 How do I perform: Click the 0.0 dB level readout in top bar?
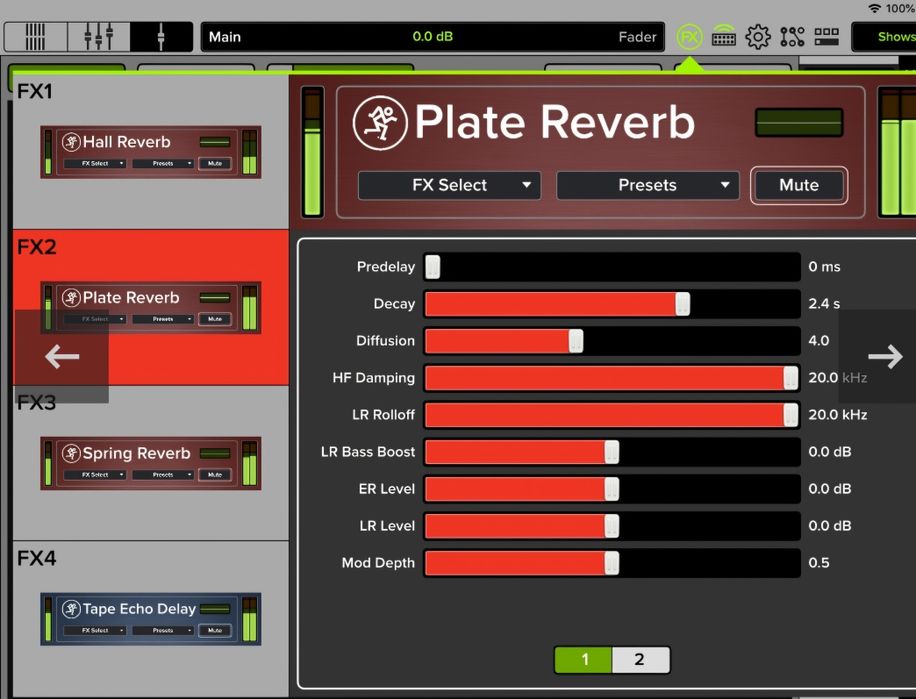(433, 37)
